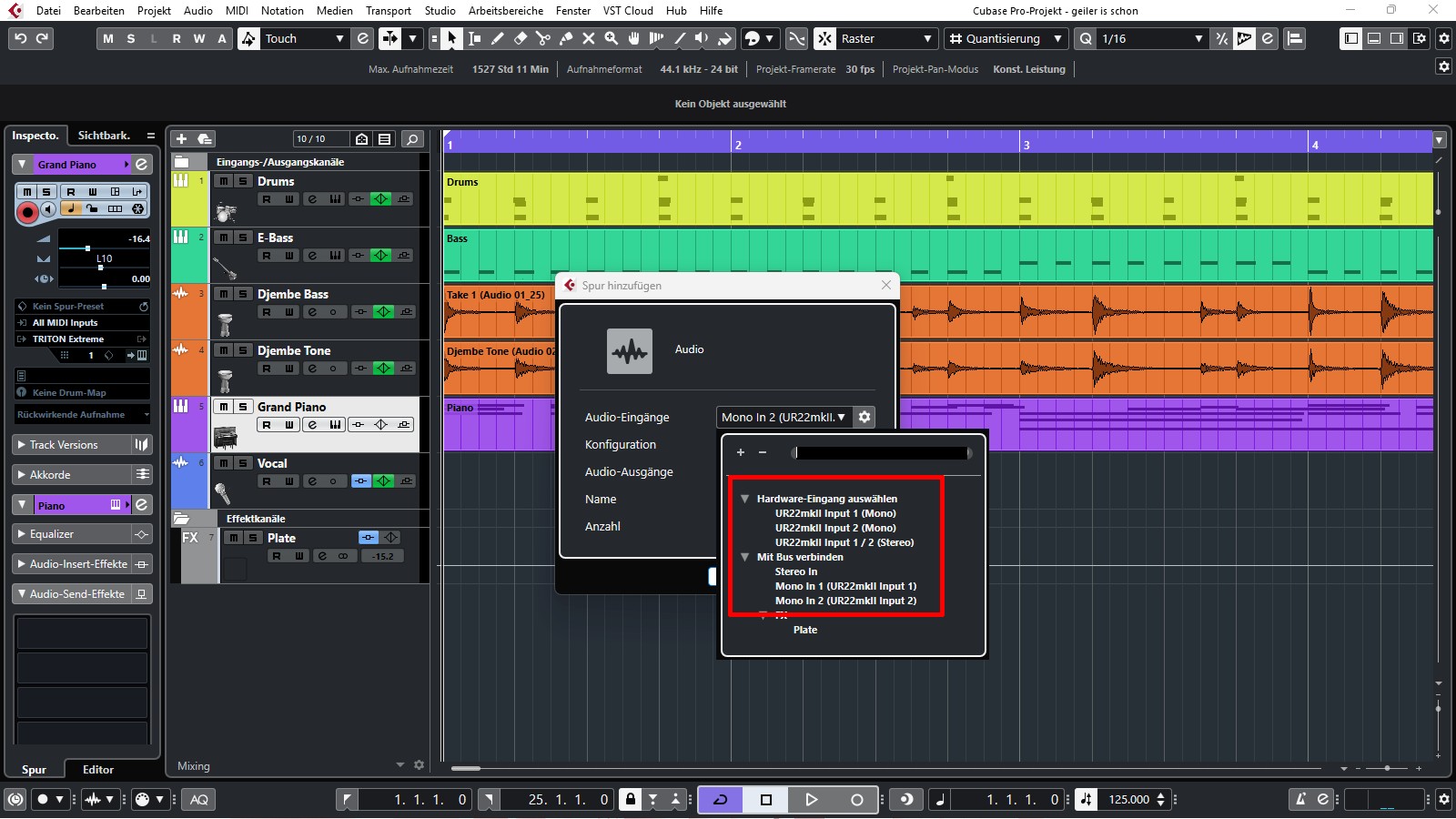
Task: Click the tempo field showing 125.000
Action: point(1128,799)
